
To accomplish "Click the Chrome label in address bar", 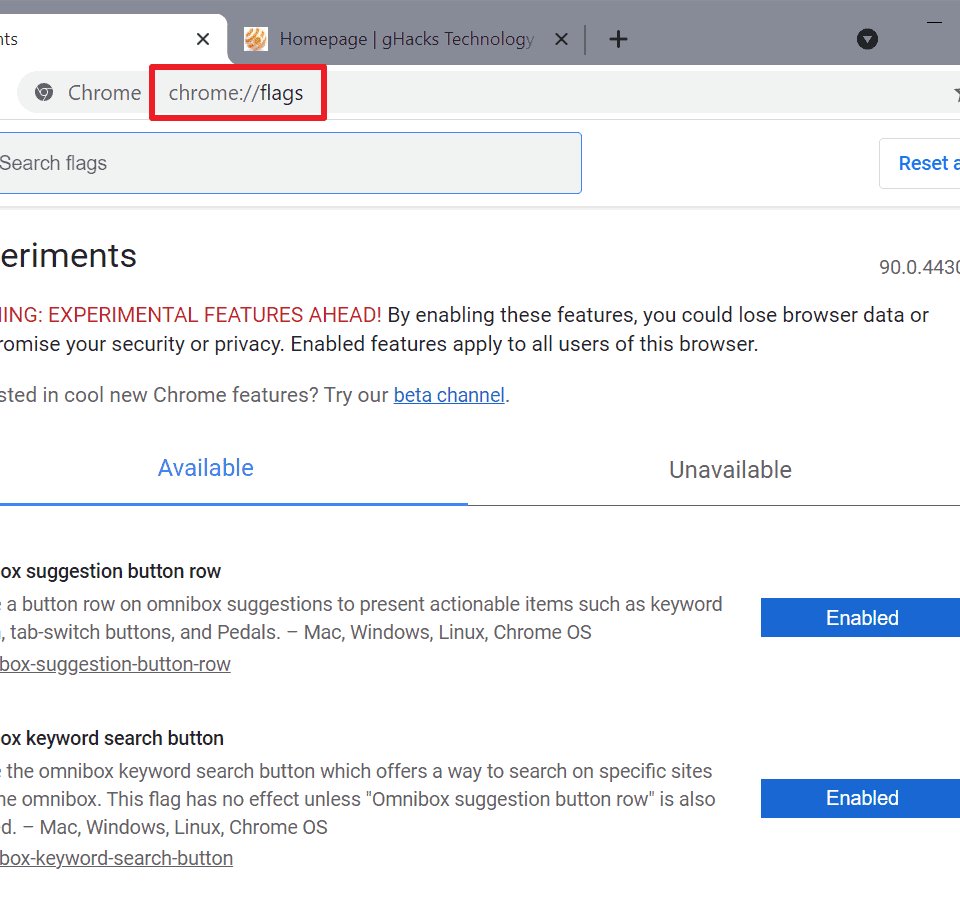I will 104,93.
